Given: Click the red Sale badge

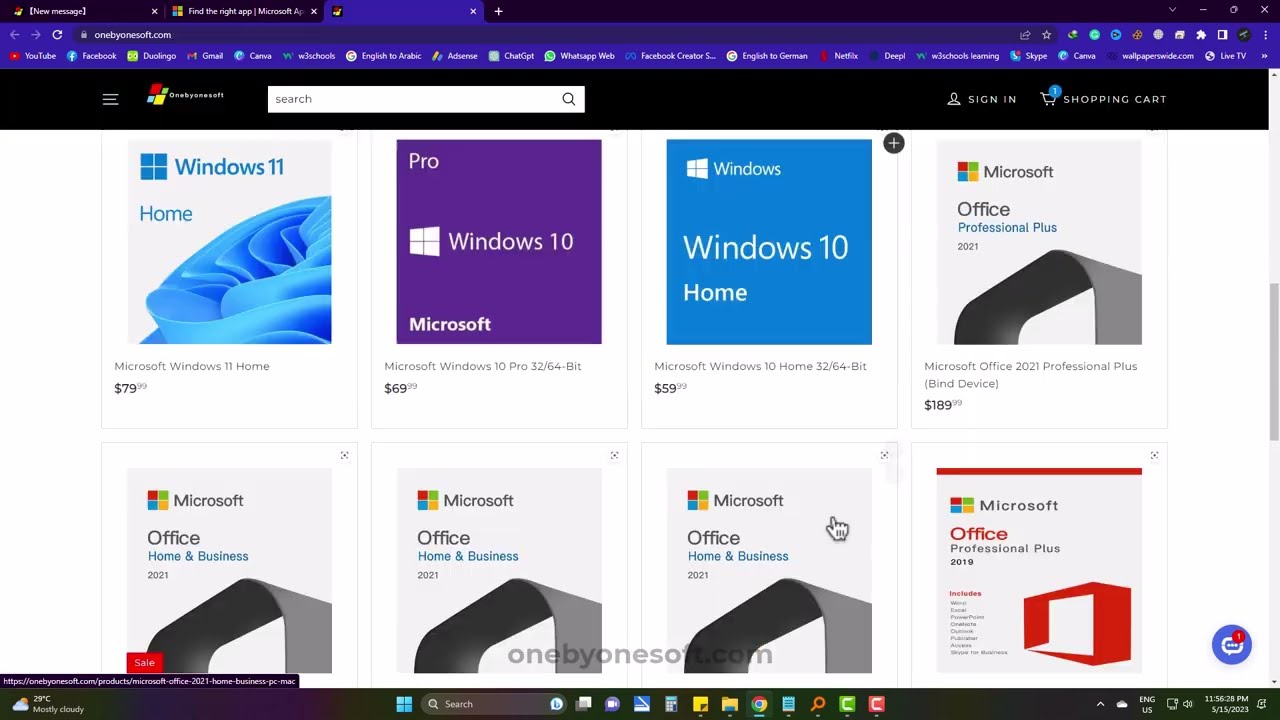Looking at the screenshot, I should [x=145, y=662].
